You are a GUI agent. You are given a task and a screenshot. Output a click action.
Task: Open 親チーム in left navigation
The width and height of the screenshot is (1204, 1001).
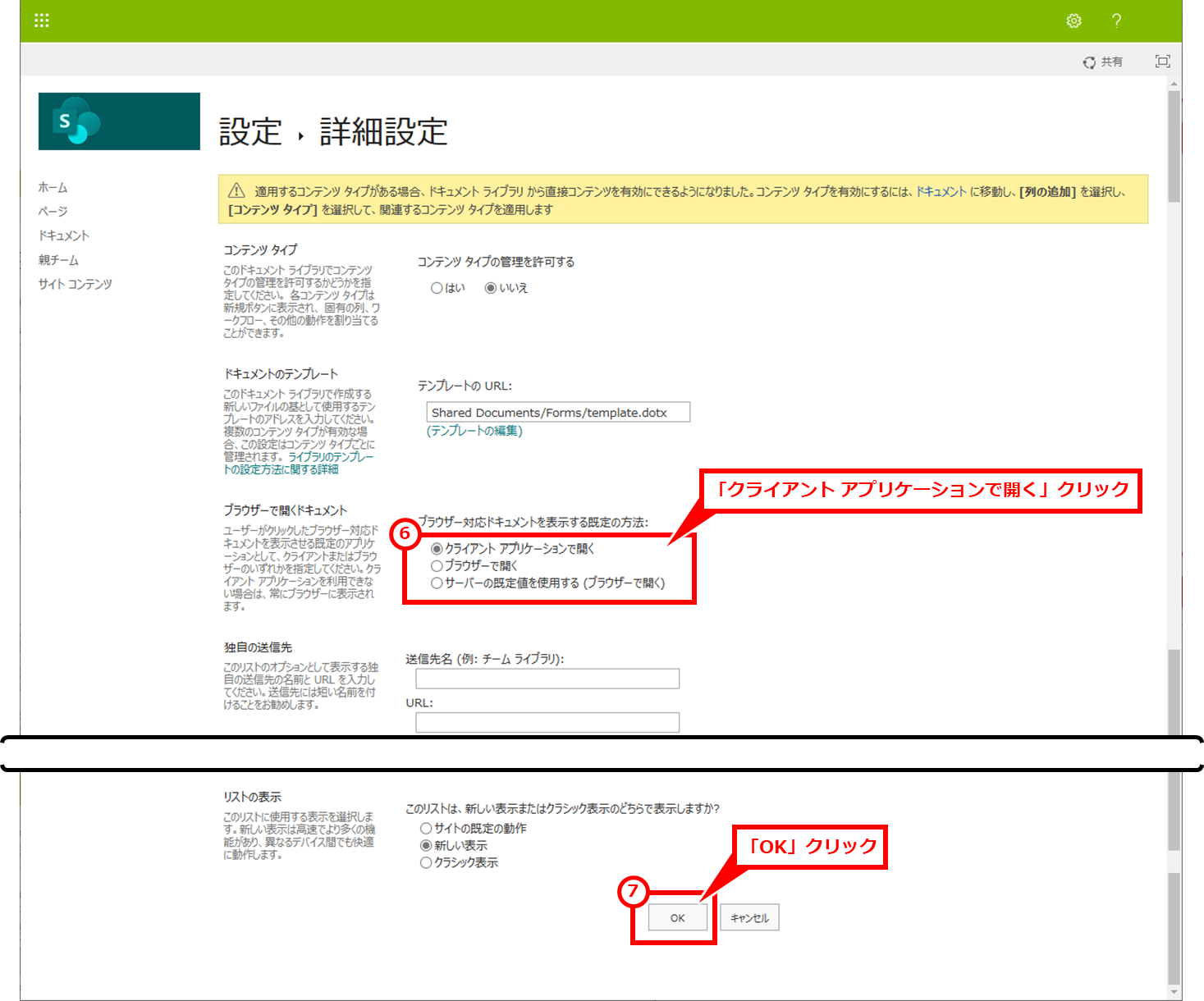click(x=58, y=260)
